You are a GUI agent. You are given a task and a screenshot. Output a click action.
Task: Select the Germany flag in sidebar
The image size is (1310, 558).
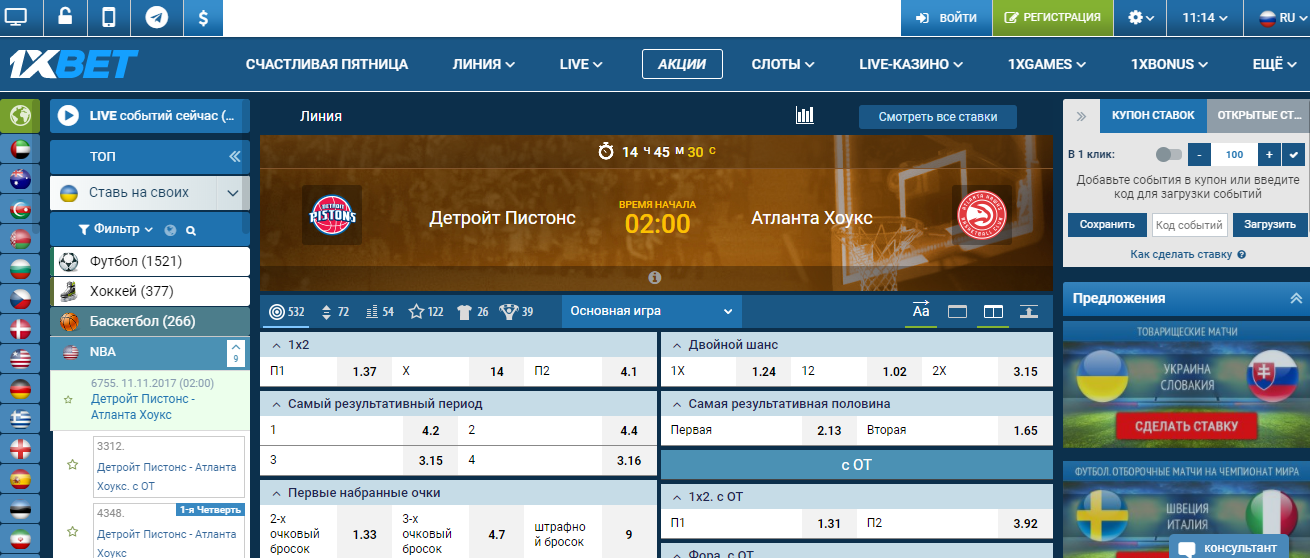20,389
